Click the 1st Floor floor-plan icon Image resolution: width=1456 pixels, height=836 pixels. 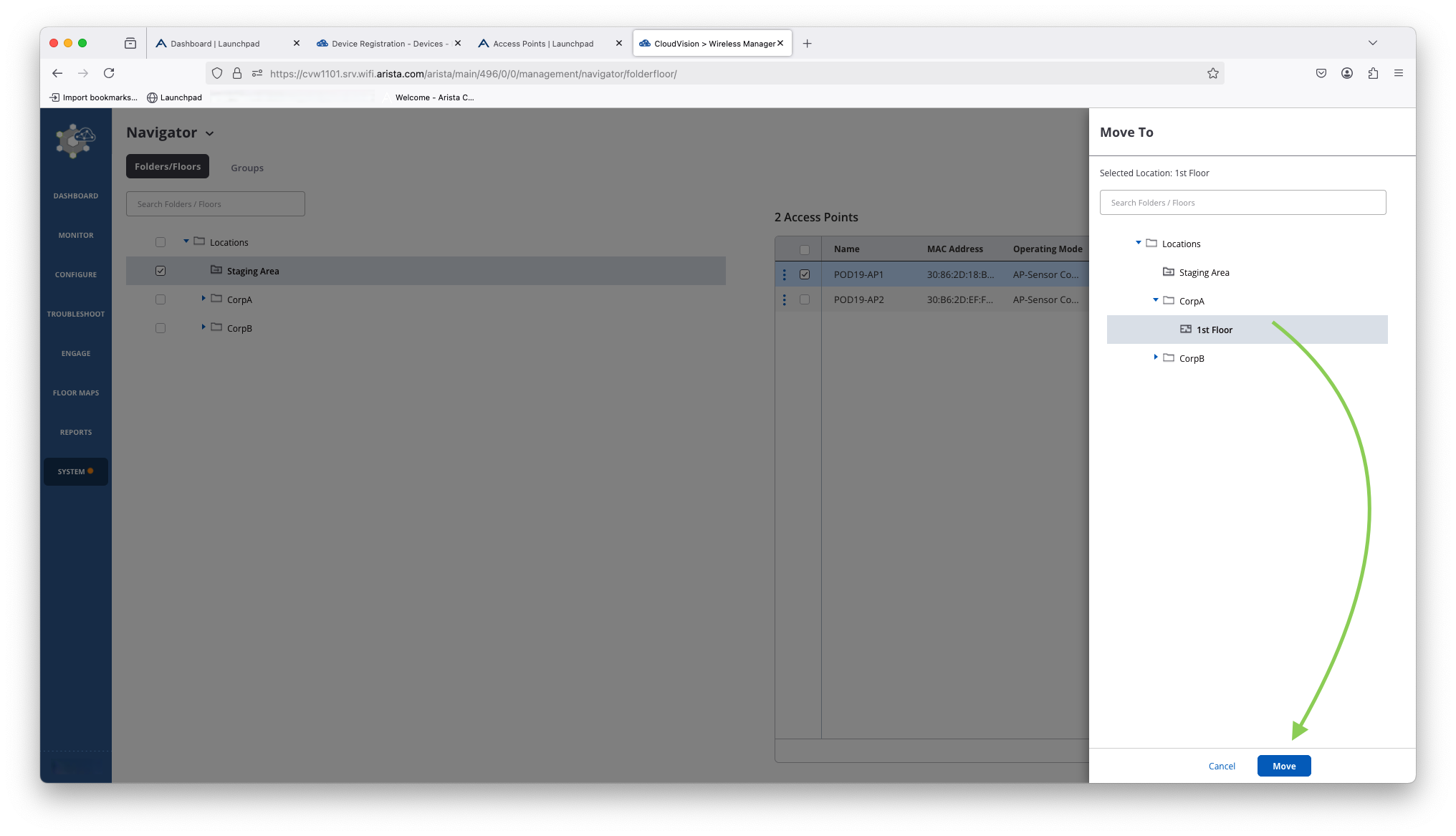(x=1186, y=330)
